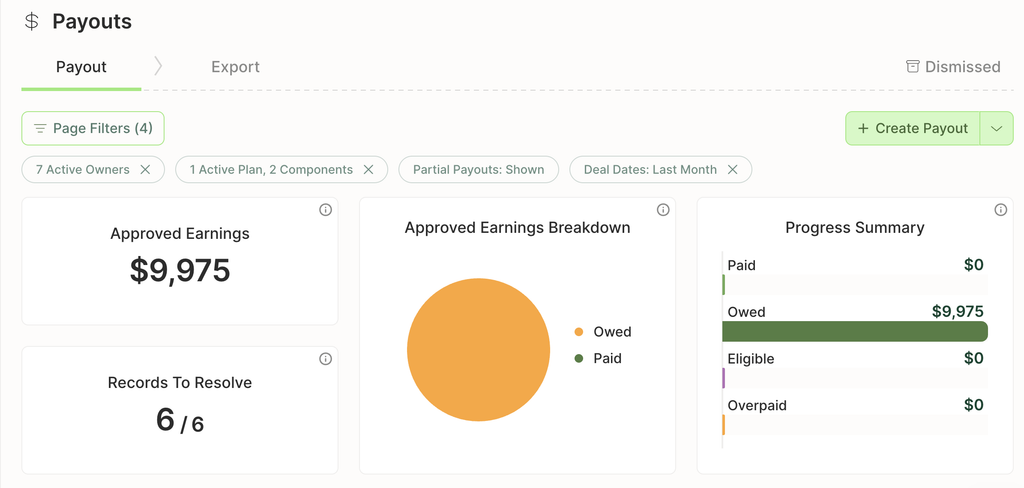Click the Progress Summary heading

pos(855,228)
